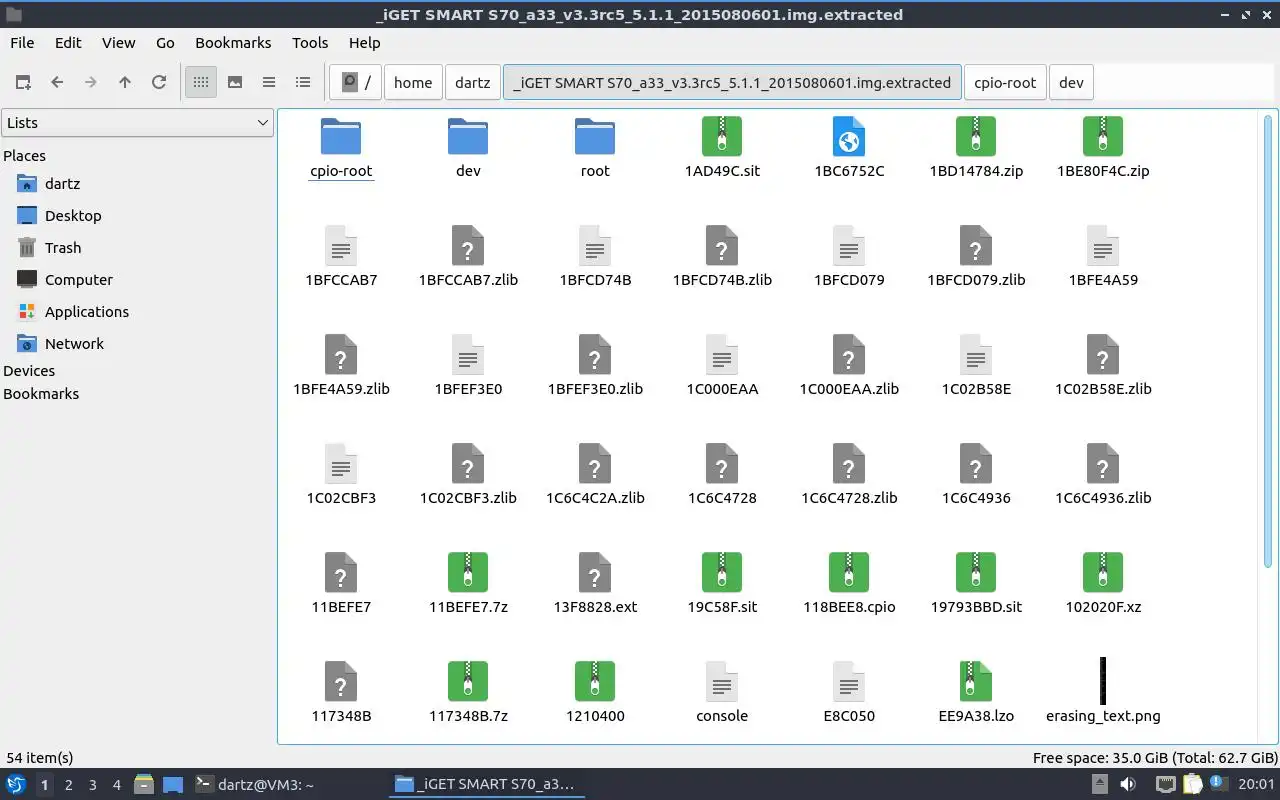Click the root '/' path button

355,83
